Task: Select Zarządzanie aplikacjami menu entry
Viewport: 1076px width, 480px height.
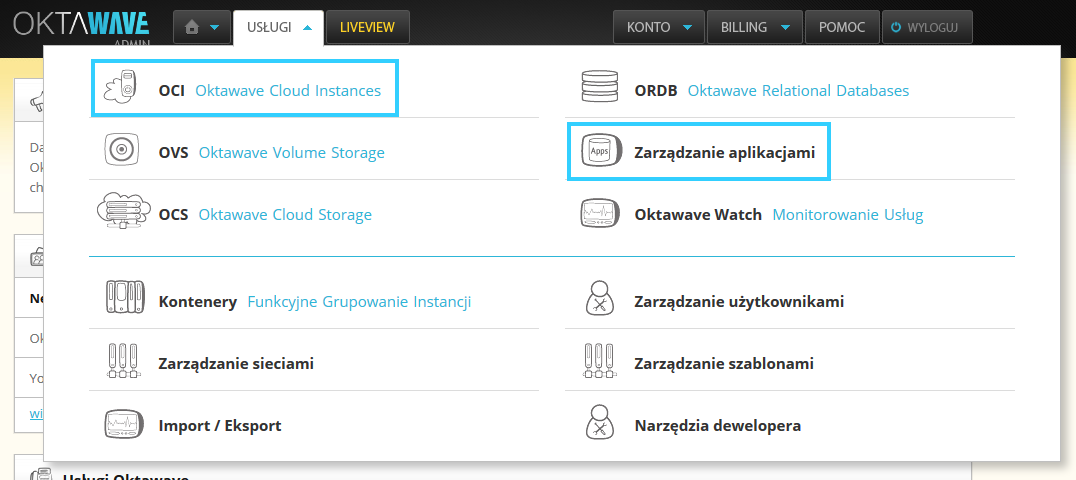Action: pyautogui.click(x=725, y=152)
